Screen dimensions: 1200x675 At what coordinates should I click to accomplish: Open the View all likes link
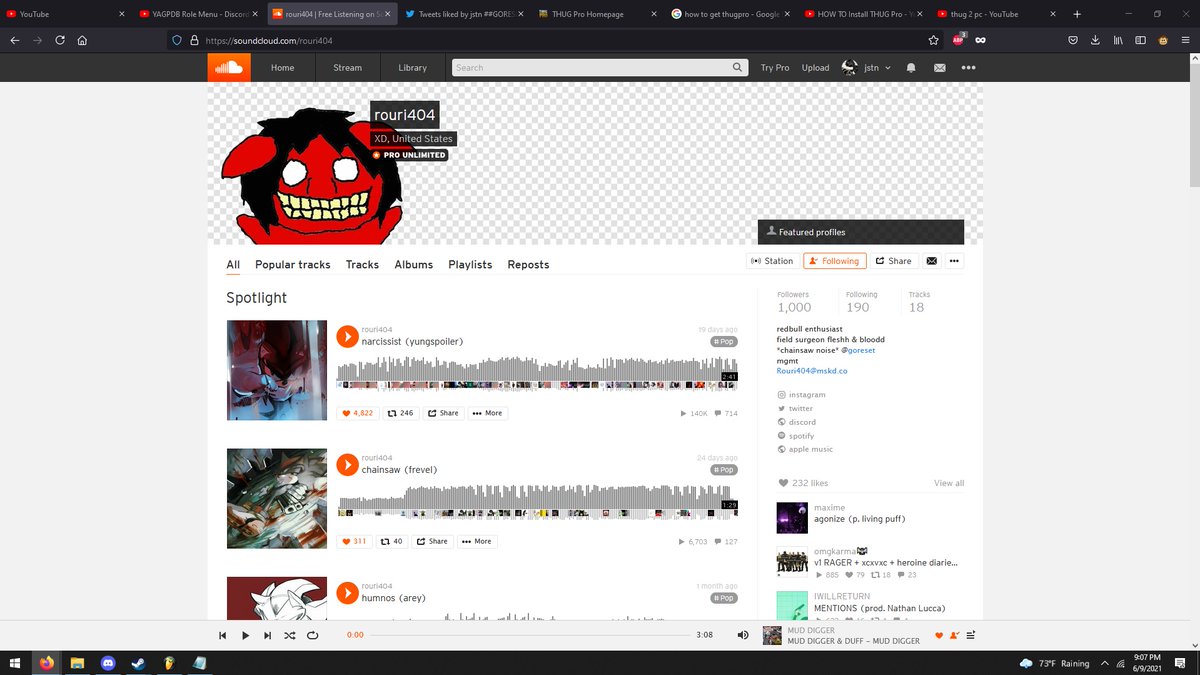tap(948, 483)
